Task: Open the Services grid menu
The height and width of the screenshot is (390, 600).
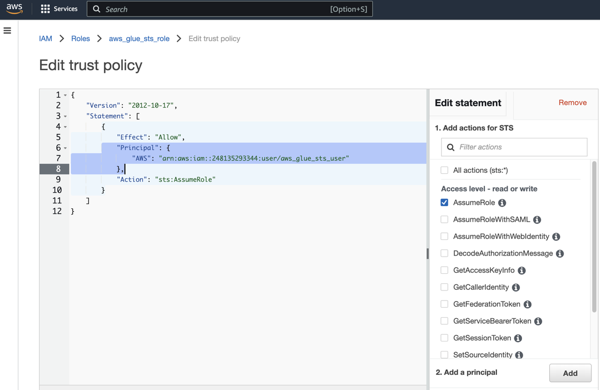Action: [59, 9]
